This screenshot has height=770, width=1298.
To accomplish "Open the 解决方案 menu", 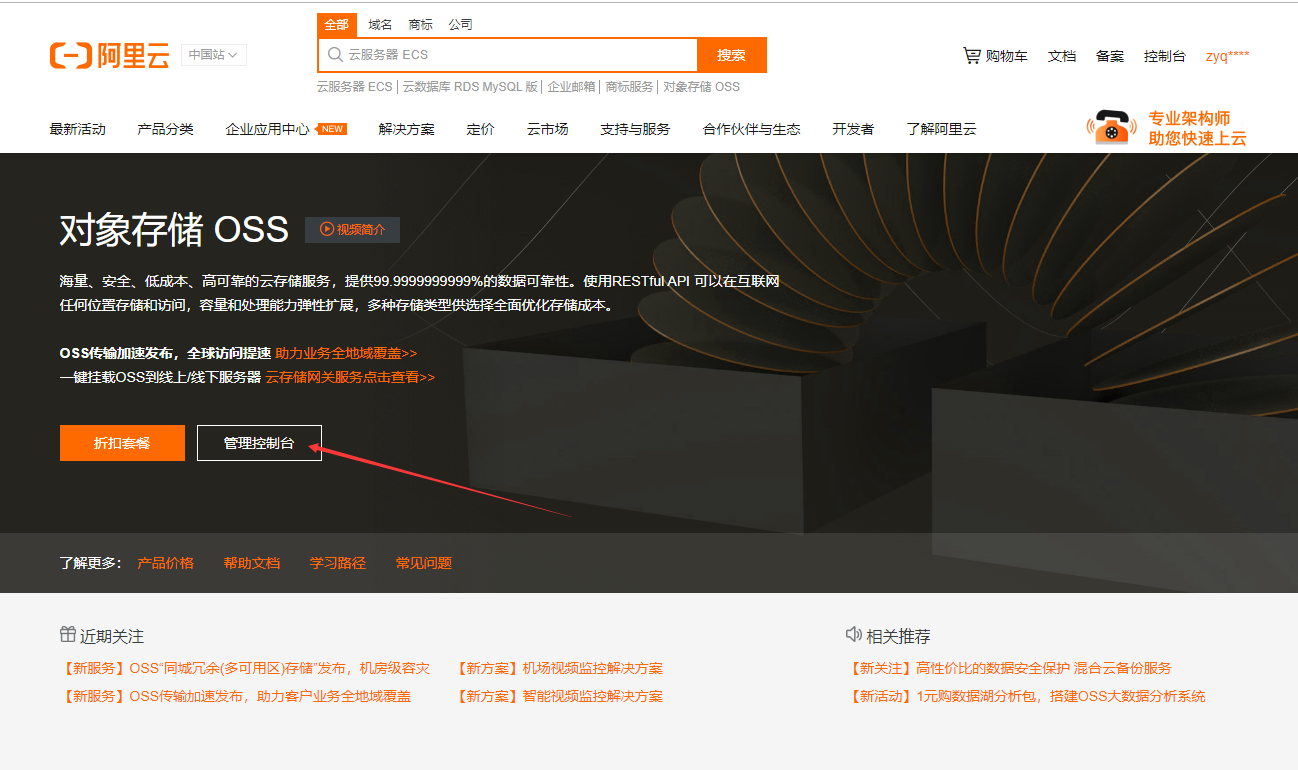I will coord(407,129).
